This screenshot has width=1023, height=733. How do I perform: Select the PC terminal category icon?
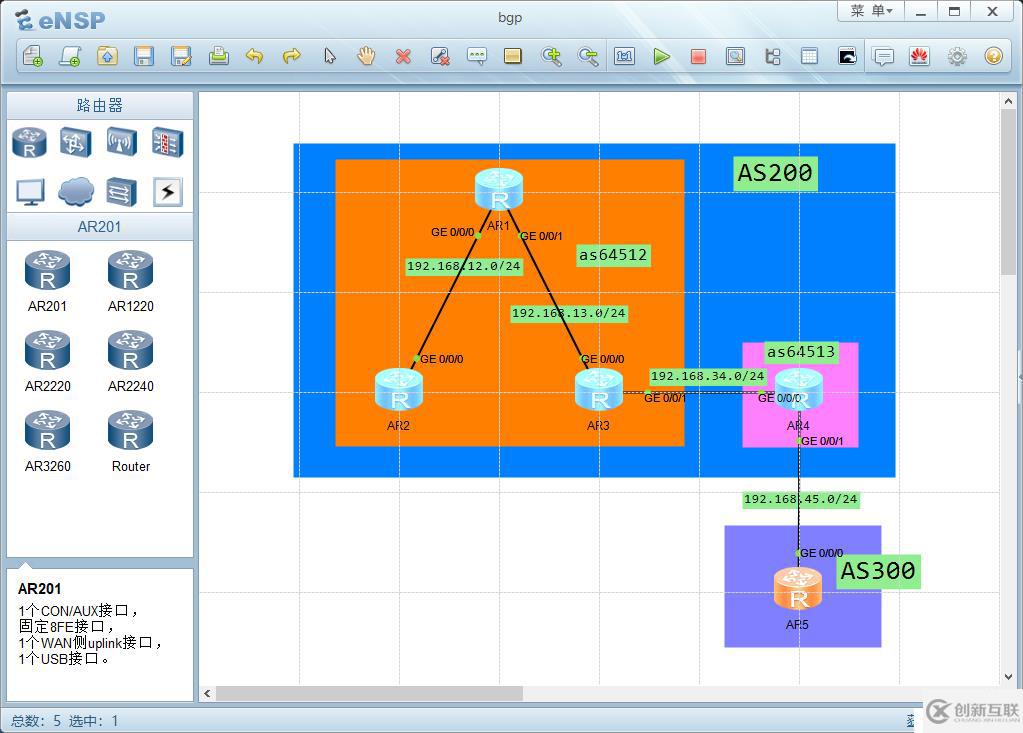pos(30,192)
